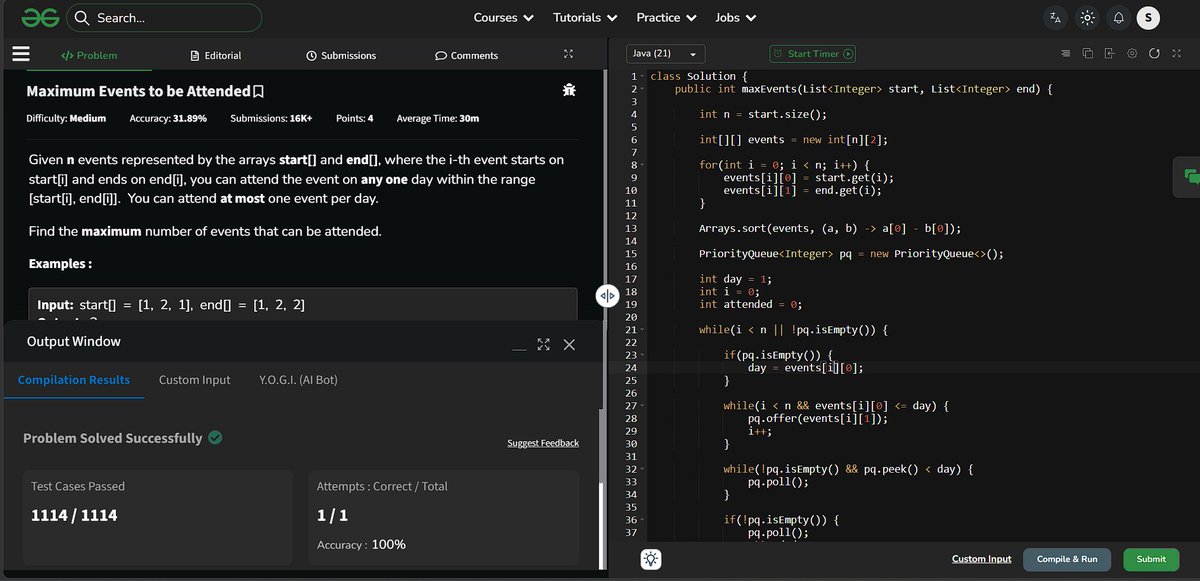Viewport: 1200px width, 581px height.
Task: Open the green chat bubble widget
Action: pyautogui.click(x=1191, y=176)
